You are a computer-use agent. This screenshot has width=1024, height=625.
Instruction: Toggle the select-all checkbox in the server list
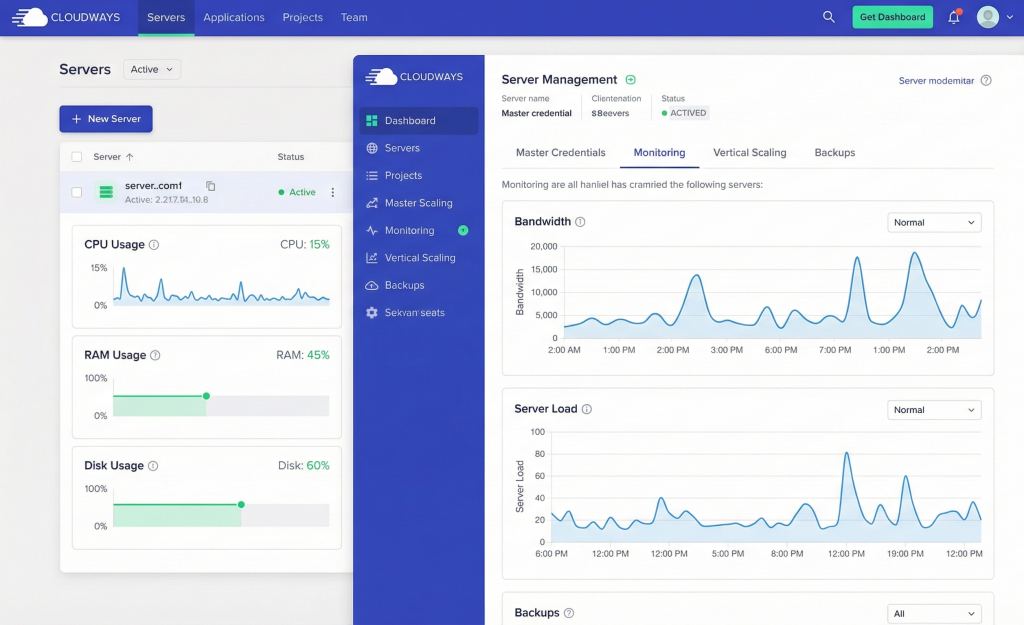pyautogui.click(x=76, y=157)
